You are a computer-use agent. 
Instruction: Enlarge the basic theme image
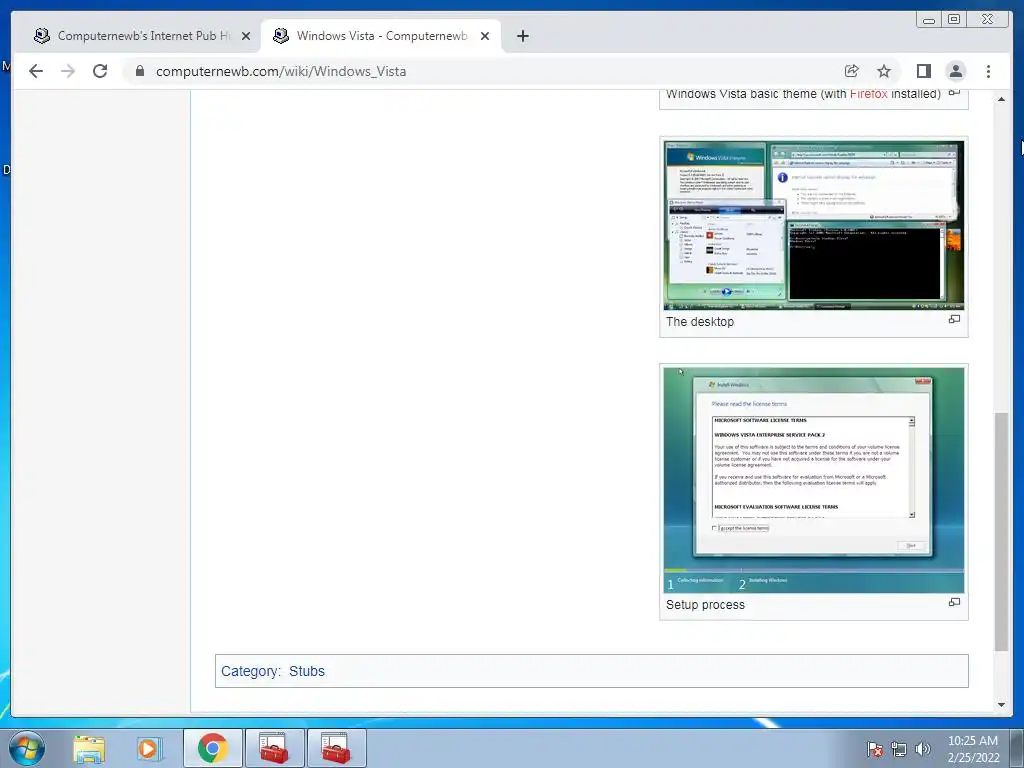(x=954, y=93)
